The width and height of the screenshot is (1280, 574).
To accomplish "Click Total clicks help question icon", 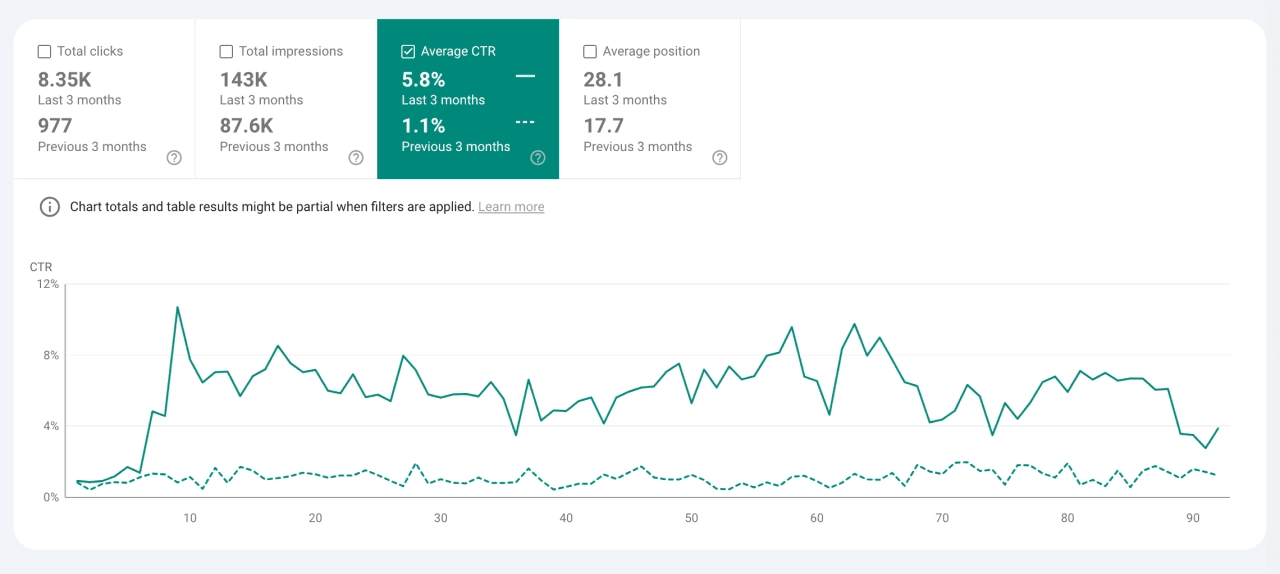I will tap(174, 158).
